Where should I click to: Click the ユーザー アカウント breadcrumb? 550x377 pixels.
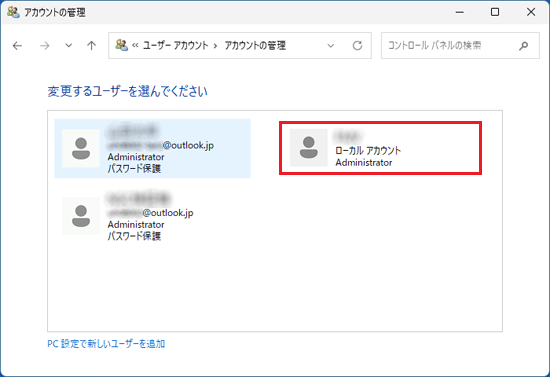pyautogui.click(x=175, y=46)
